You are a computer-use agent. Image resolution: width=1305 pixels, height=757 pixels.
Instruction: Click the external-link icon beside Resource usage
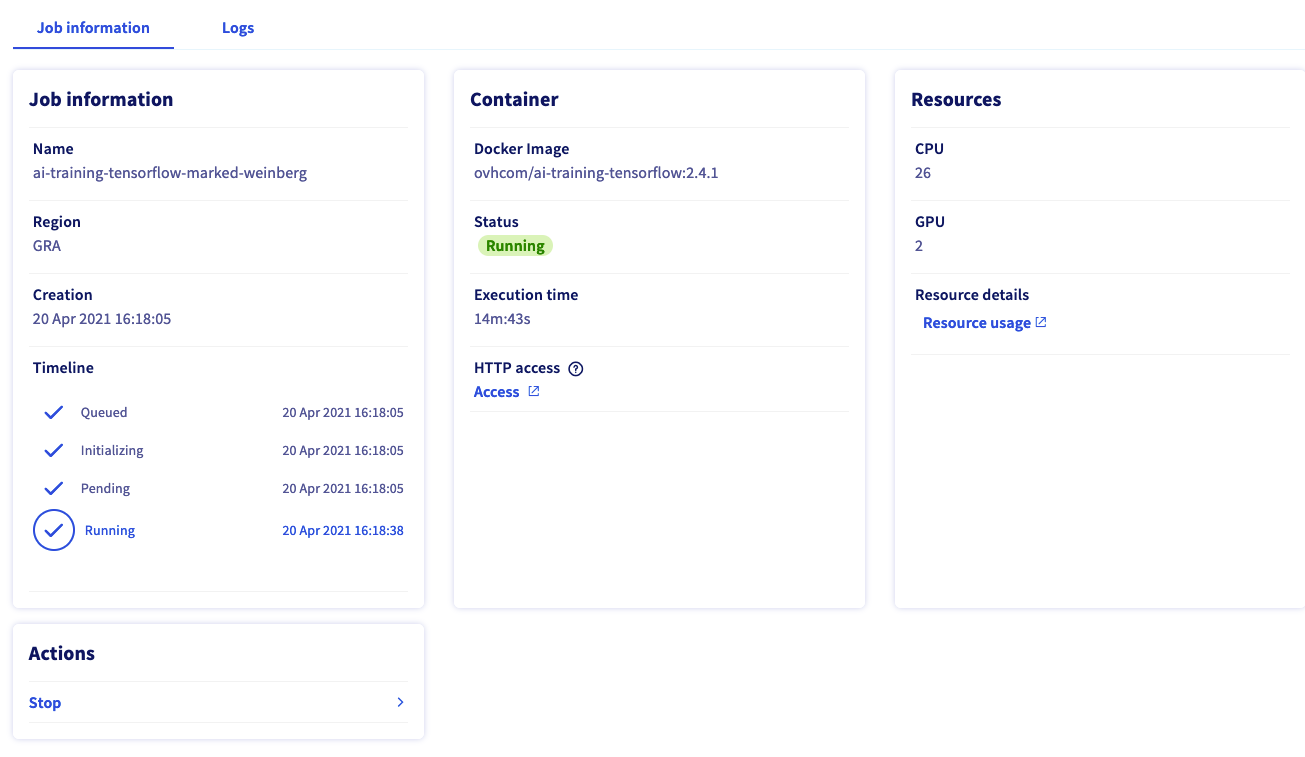[1041, 323]
